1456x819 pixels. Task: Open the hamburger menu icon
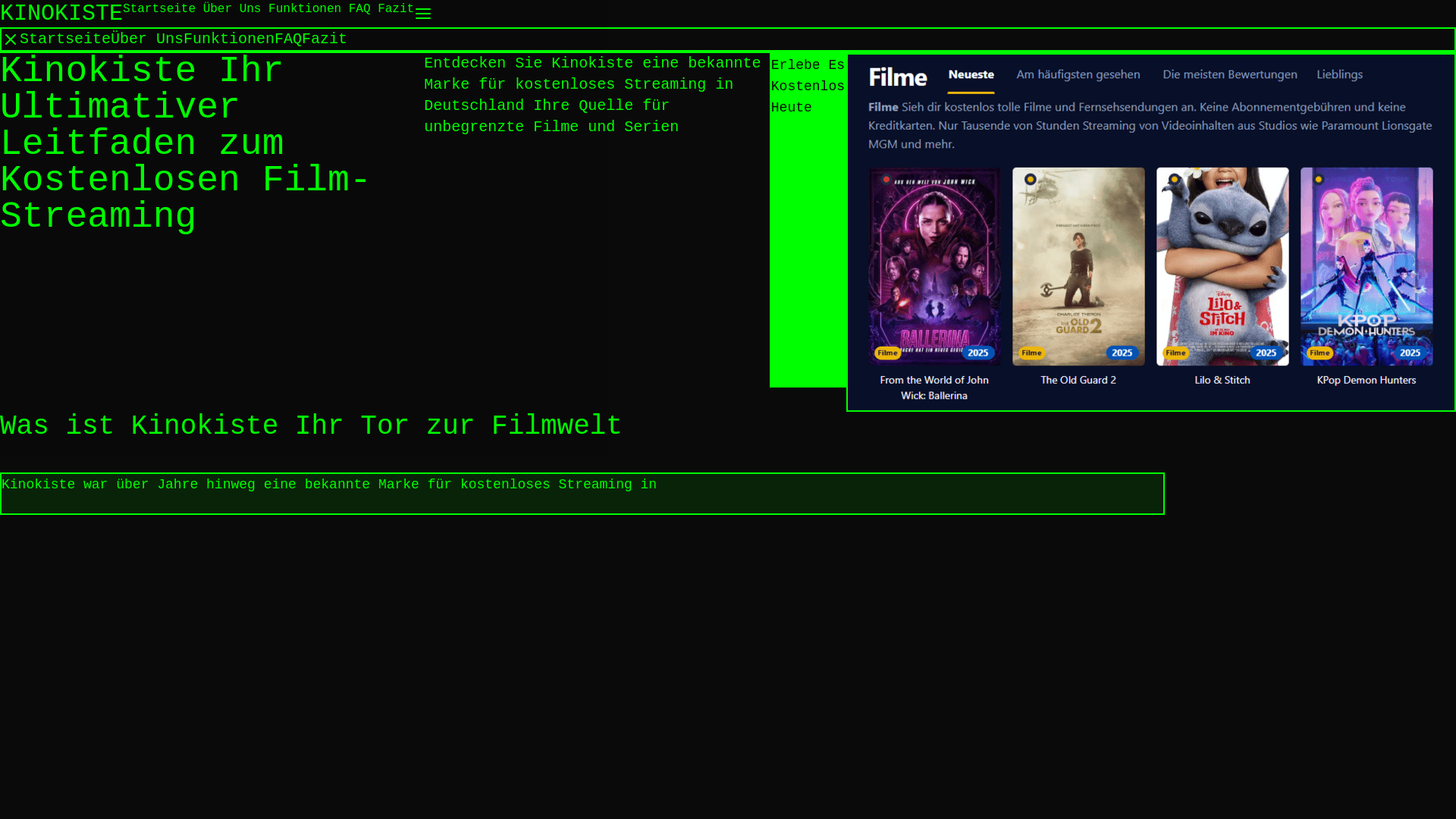coord(423,14)
